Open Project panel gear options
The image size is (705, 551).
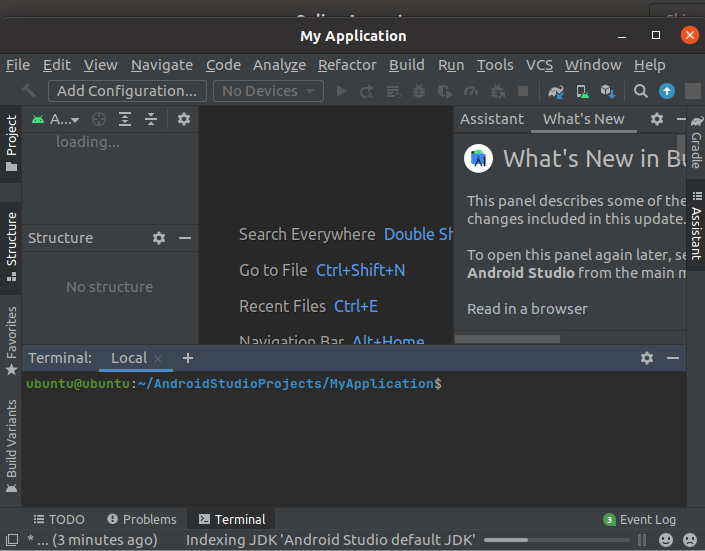pos(183,119)
